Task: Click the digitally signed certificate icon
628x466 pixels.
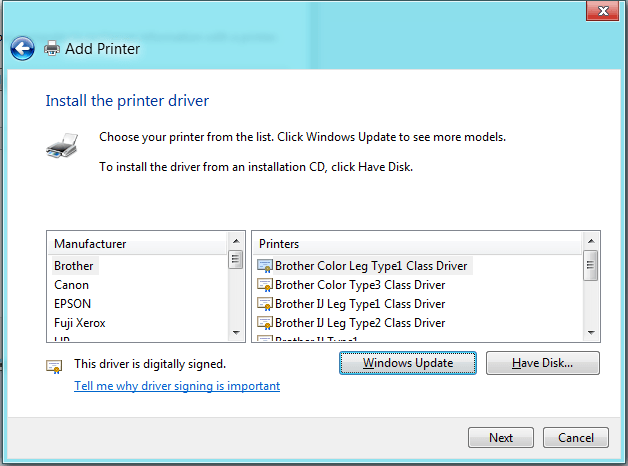Action: pos(54,366)
